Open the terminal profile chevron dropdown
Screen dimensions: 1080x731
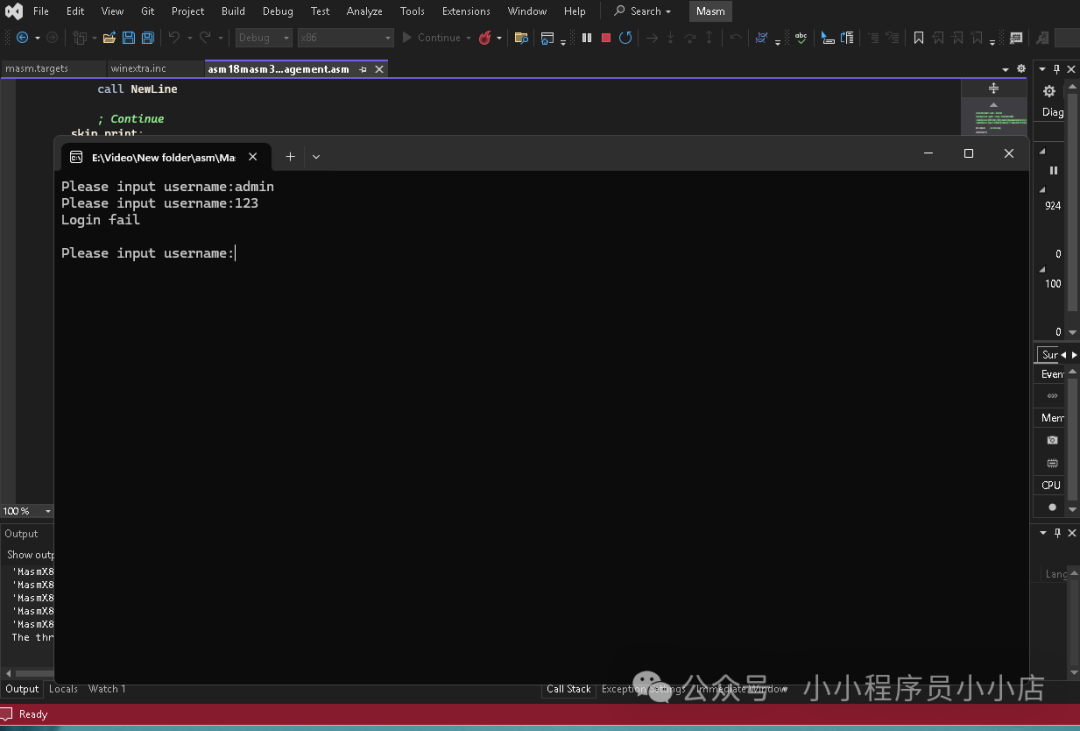(x=316, y=156)
